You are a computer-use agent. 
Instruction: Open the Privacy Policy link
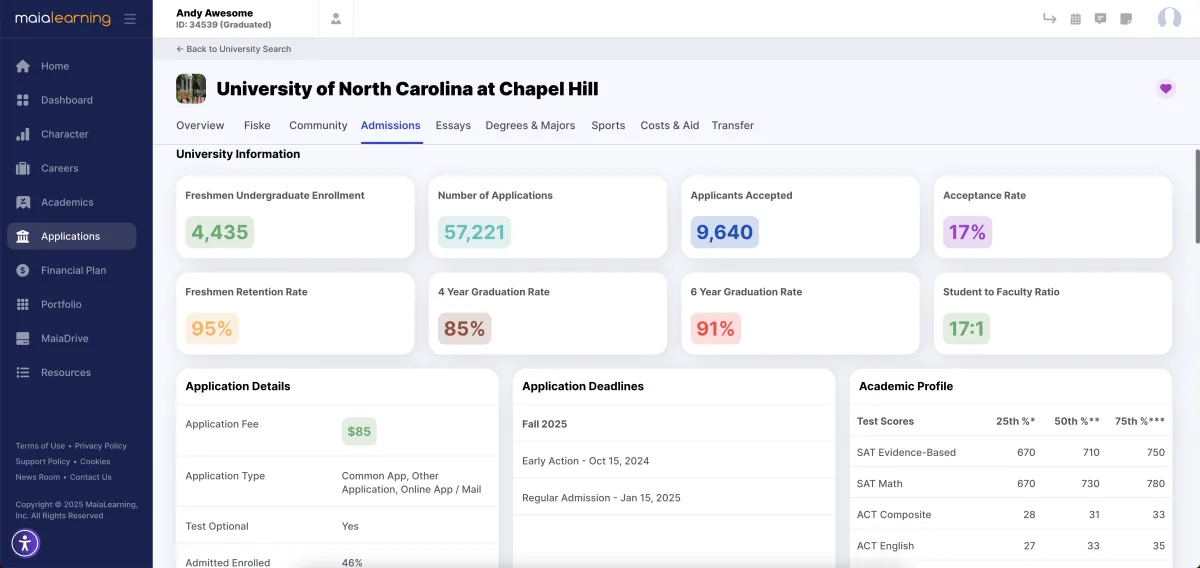tap(101, 446)
